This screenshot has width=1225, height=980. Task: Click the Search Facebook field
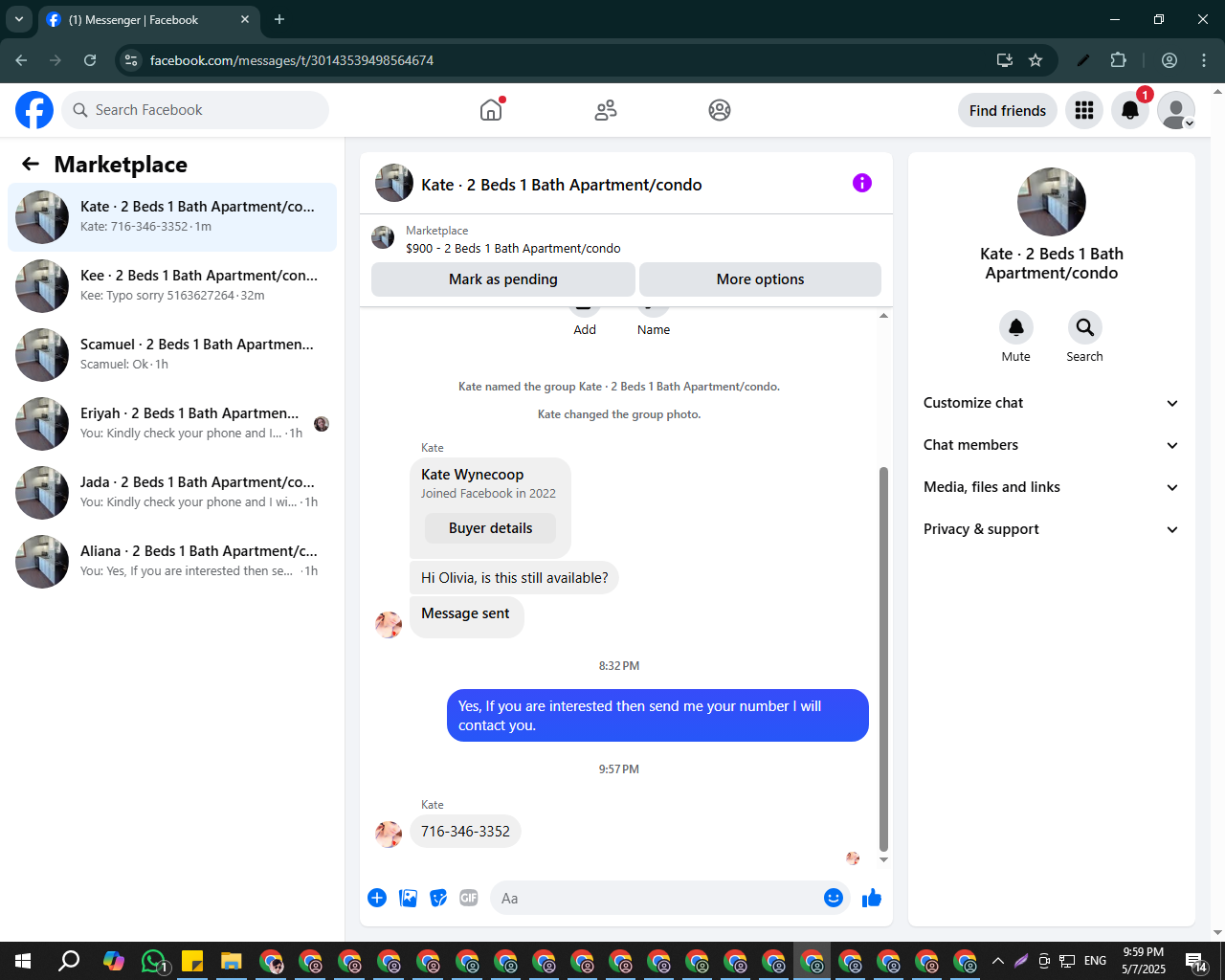195,110
